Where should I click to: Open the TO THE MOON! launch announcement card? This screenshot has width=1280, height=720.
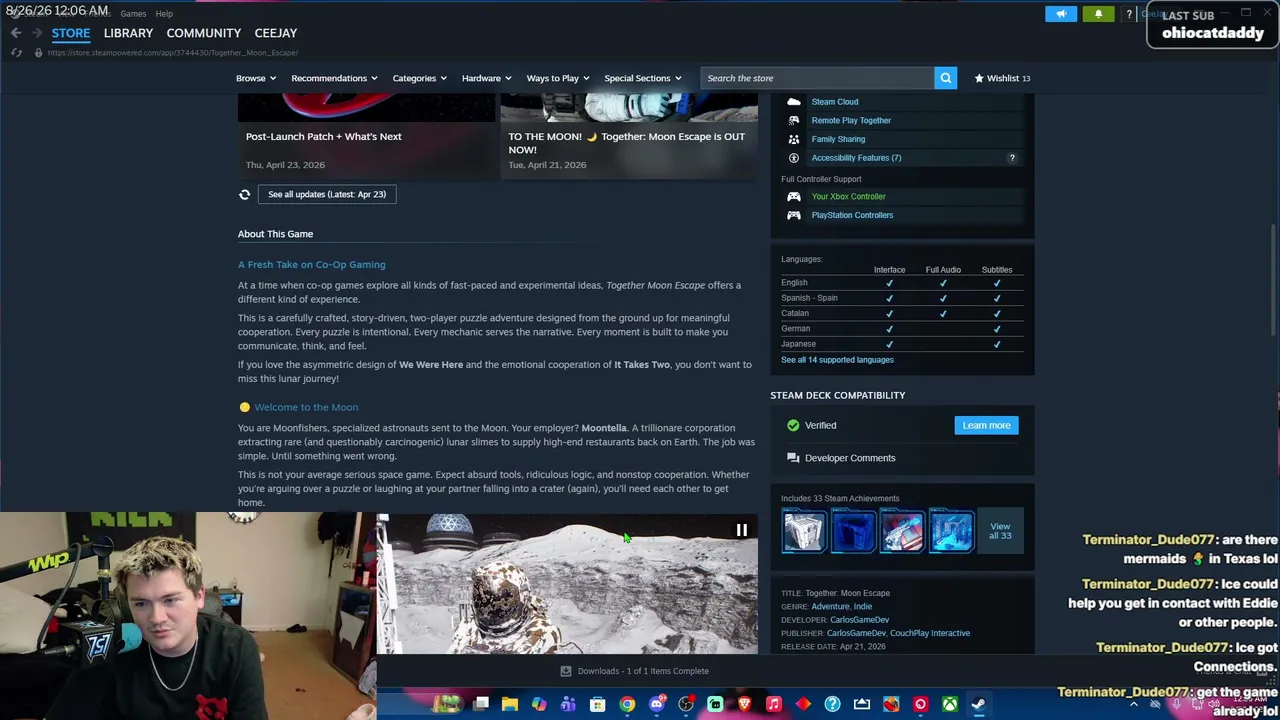click(x=629, y=136)
